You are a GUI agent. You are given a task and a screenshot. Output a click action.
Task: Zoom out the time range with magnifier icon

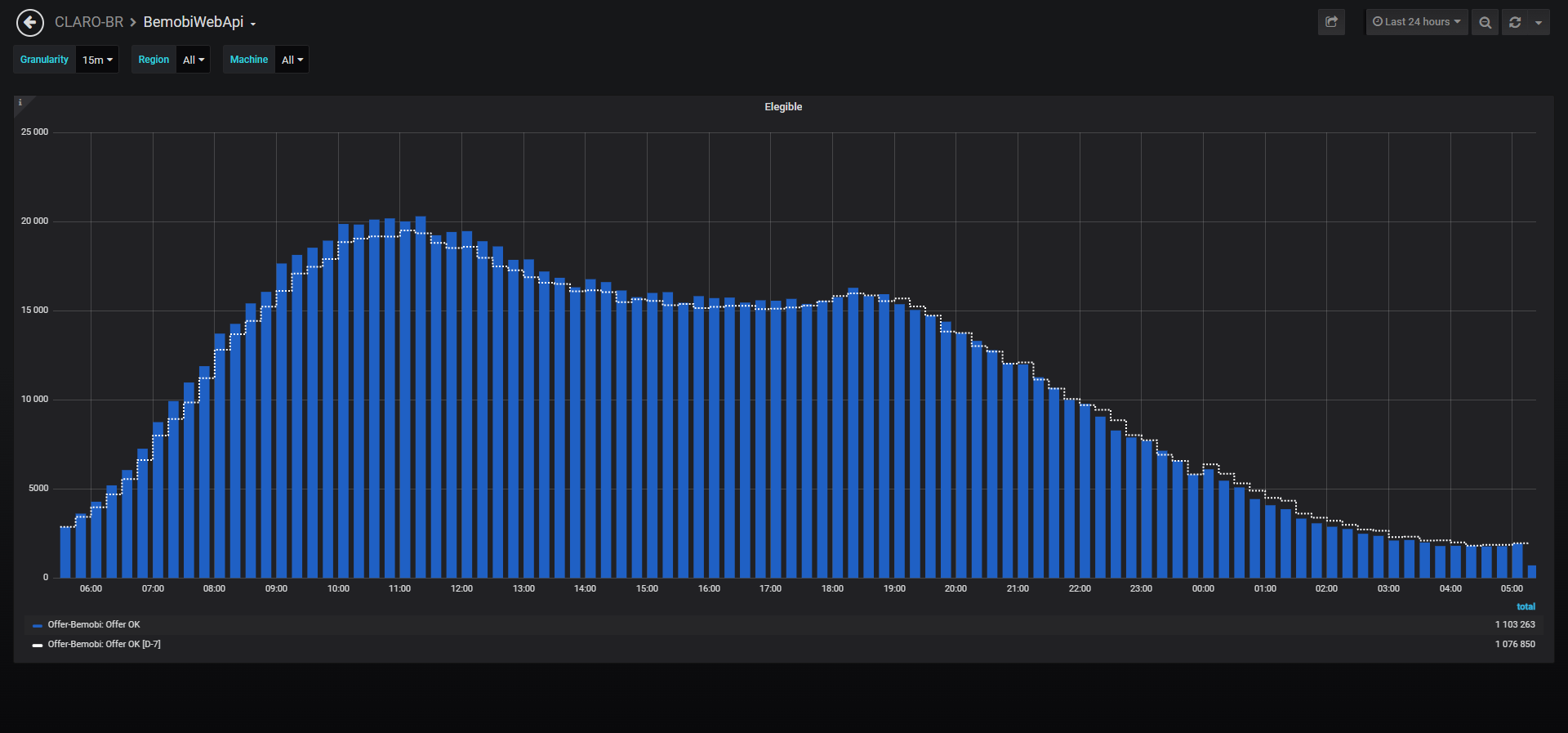coord(1485,22)
